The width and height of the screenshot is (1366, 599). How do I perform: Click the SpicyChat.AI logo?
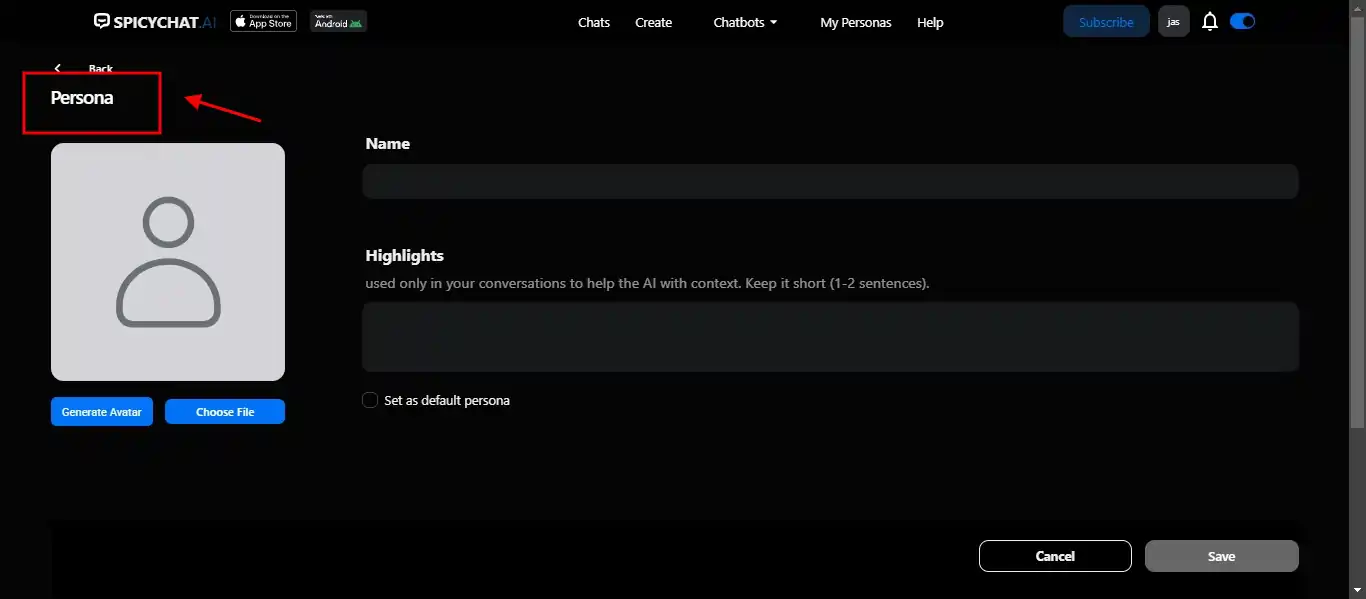[155, 21]
